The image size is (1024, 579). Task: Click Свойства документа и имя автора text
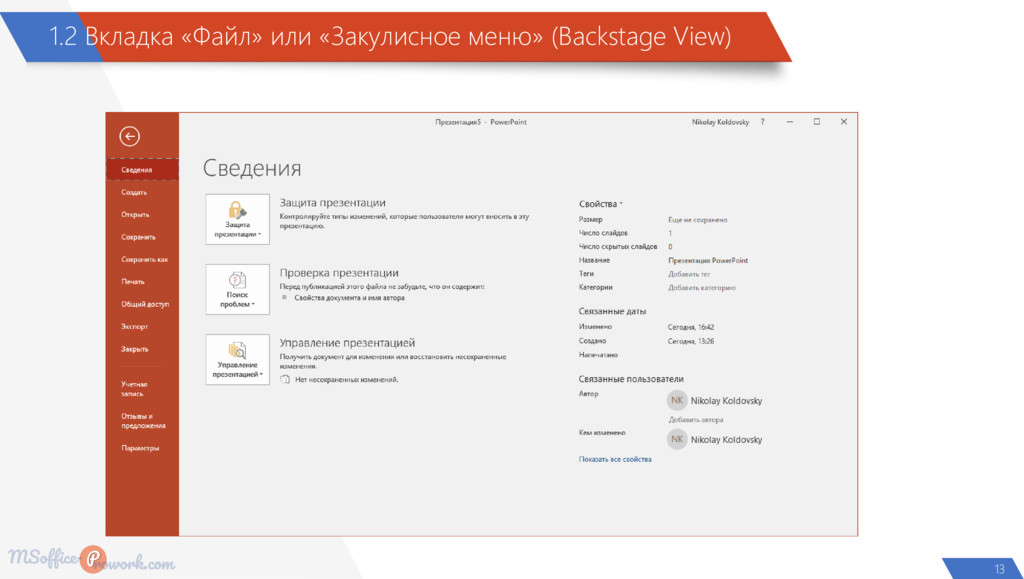click(349, 298)
